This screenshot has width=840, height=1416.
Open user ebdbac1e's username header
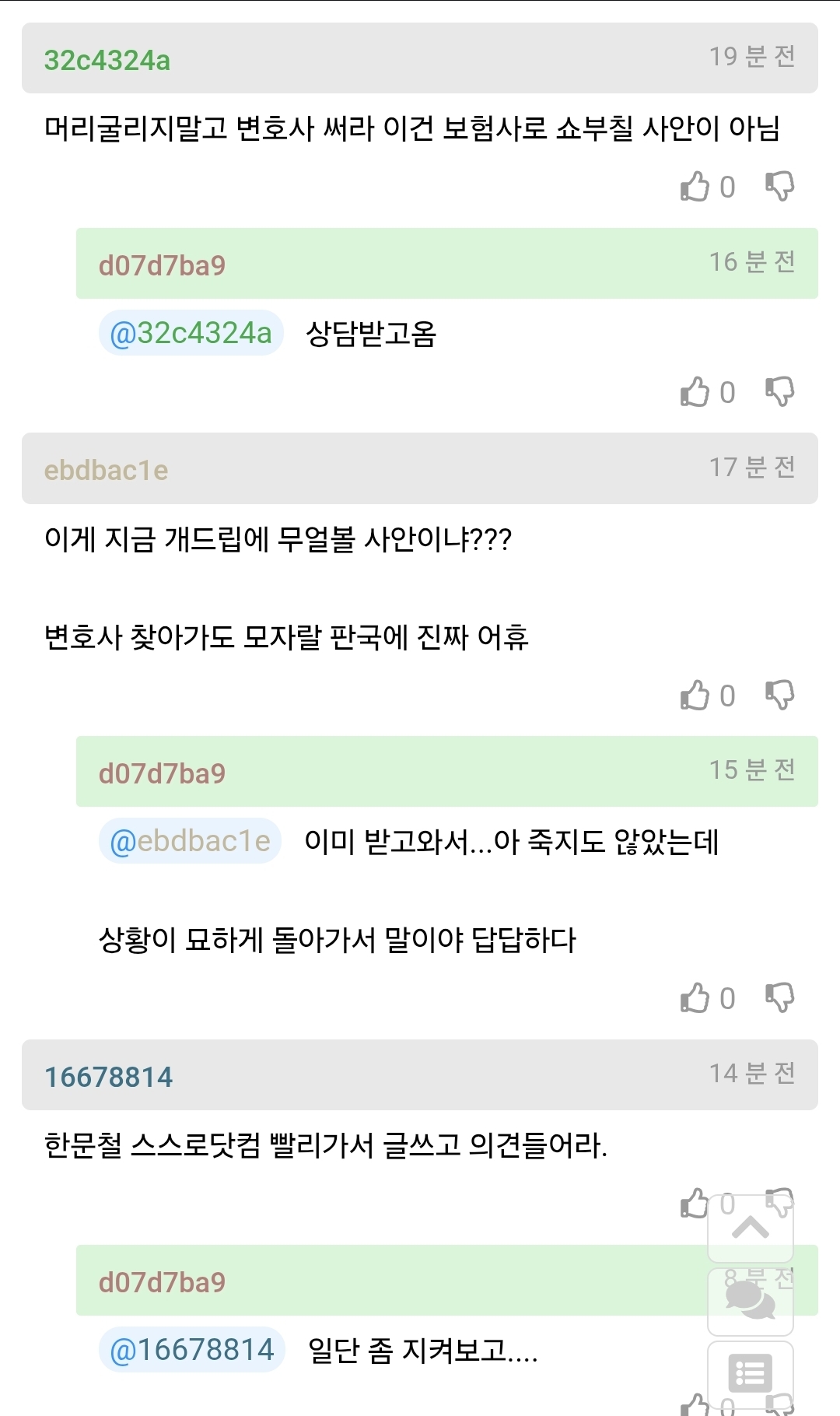coord(107,470)
